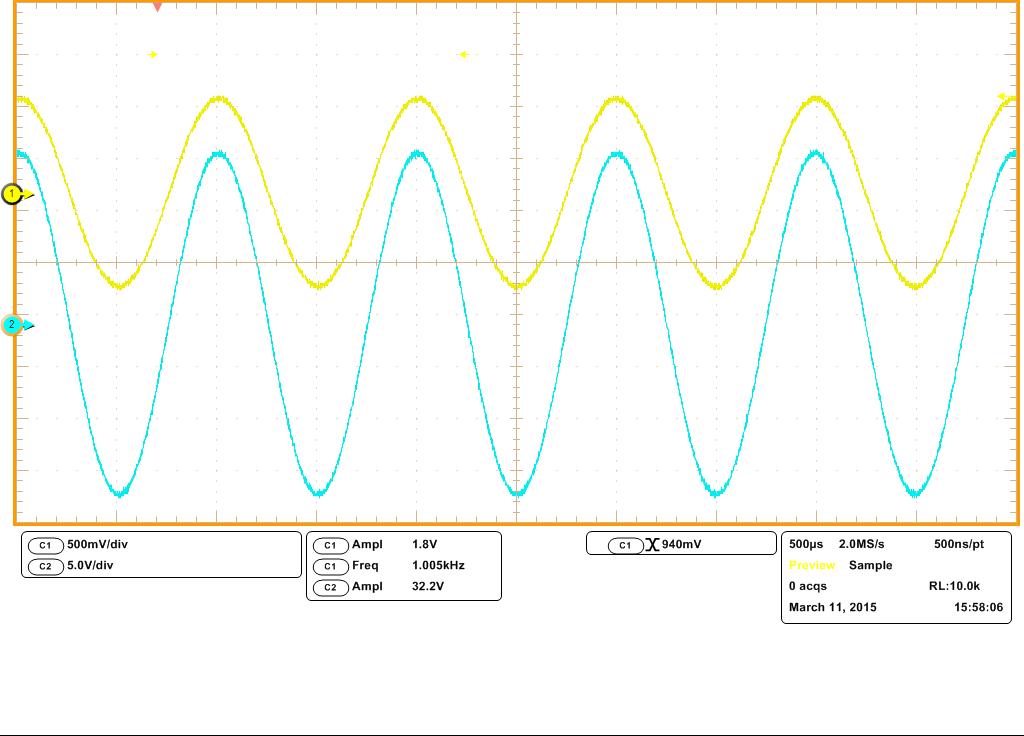Click the RL:10.0k record length value
1024x736 pixels.
coord(954,586)
